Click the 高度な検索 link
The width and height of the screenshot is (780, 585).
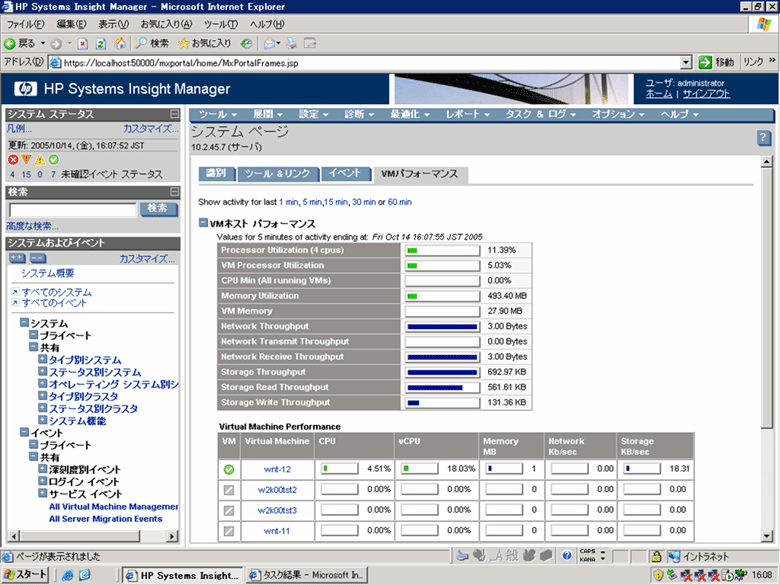(32, 226)
